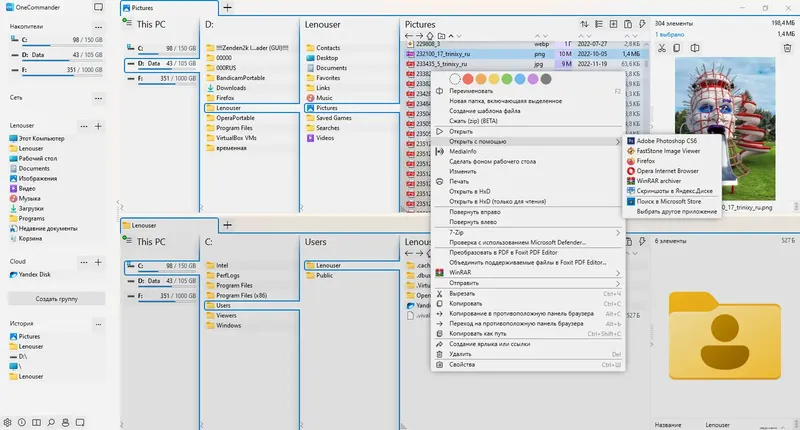Viewport: 800px width, 430px height.
Task: Switch to the Pictures tab
Action: click(x=169, y=8)
